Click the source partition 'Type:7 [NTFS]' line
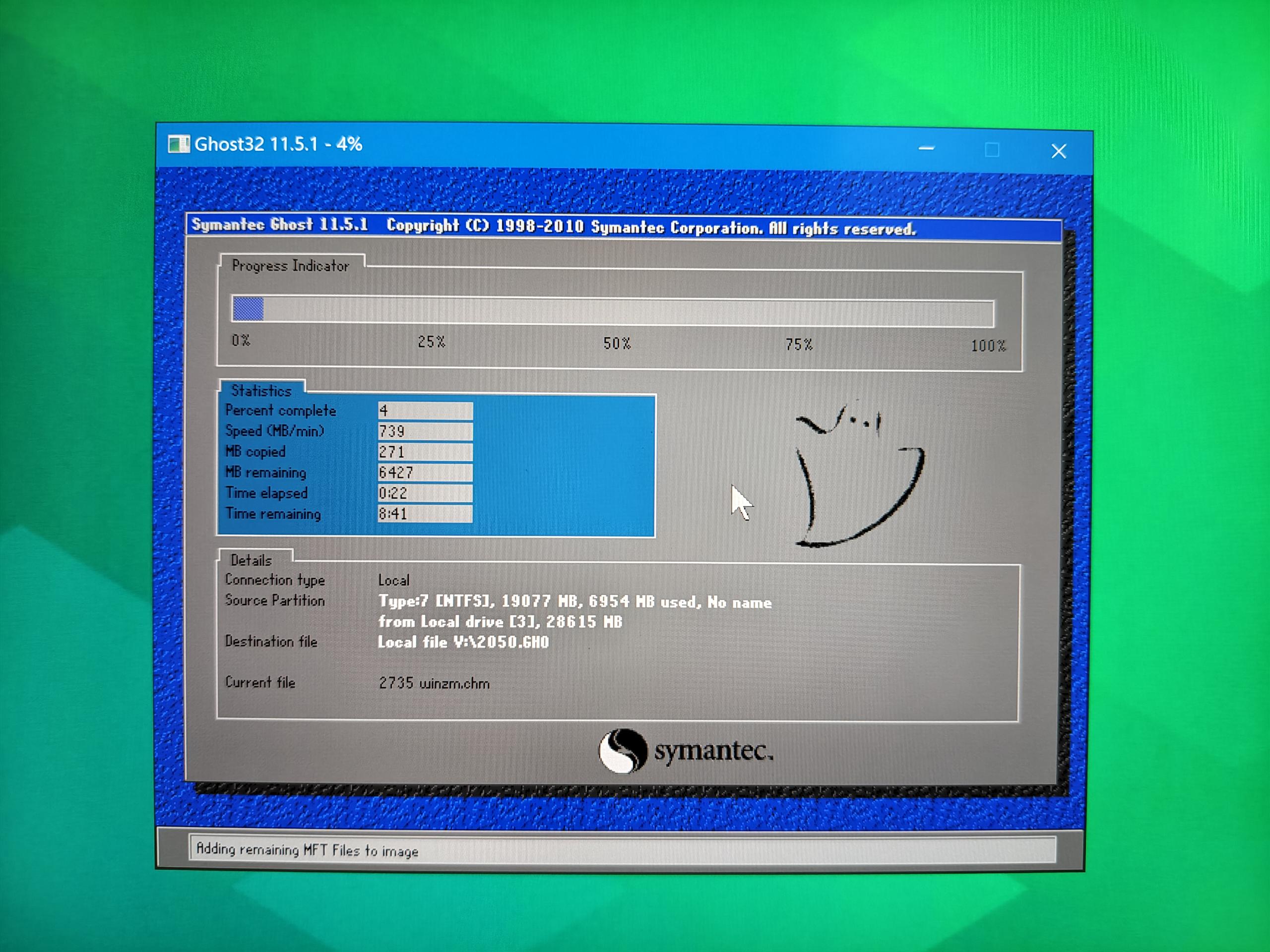1270x952 pixels. [575, 602]
